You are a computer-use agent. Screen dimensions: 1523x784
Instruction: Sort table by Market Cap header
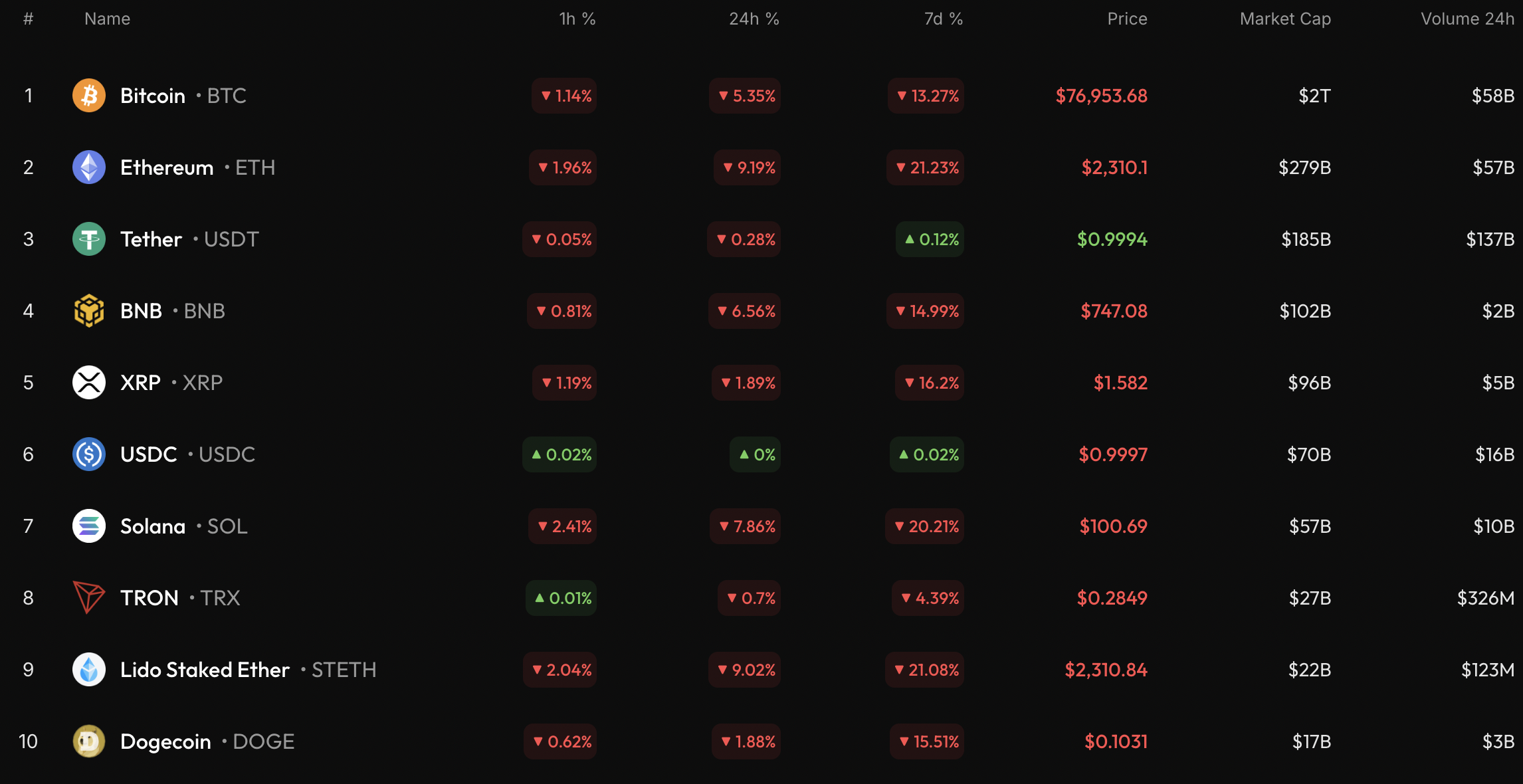pos(1285,19)
